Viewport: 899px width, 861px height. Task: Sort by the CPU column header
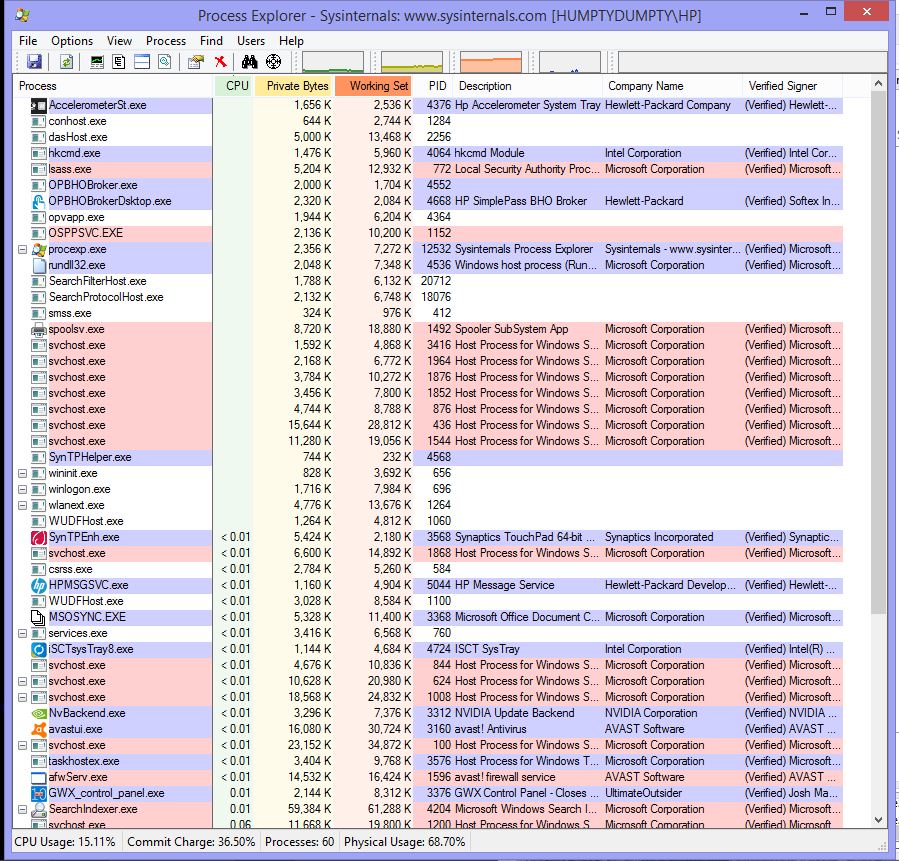233,86
